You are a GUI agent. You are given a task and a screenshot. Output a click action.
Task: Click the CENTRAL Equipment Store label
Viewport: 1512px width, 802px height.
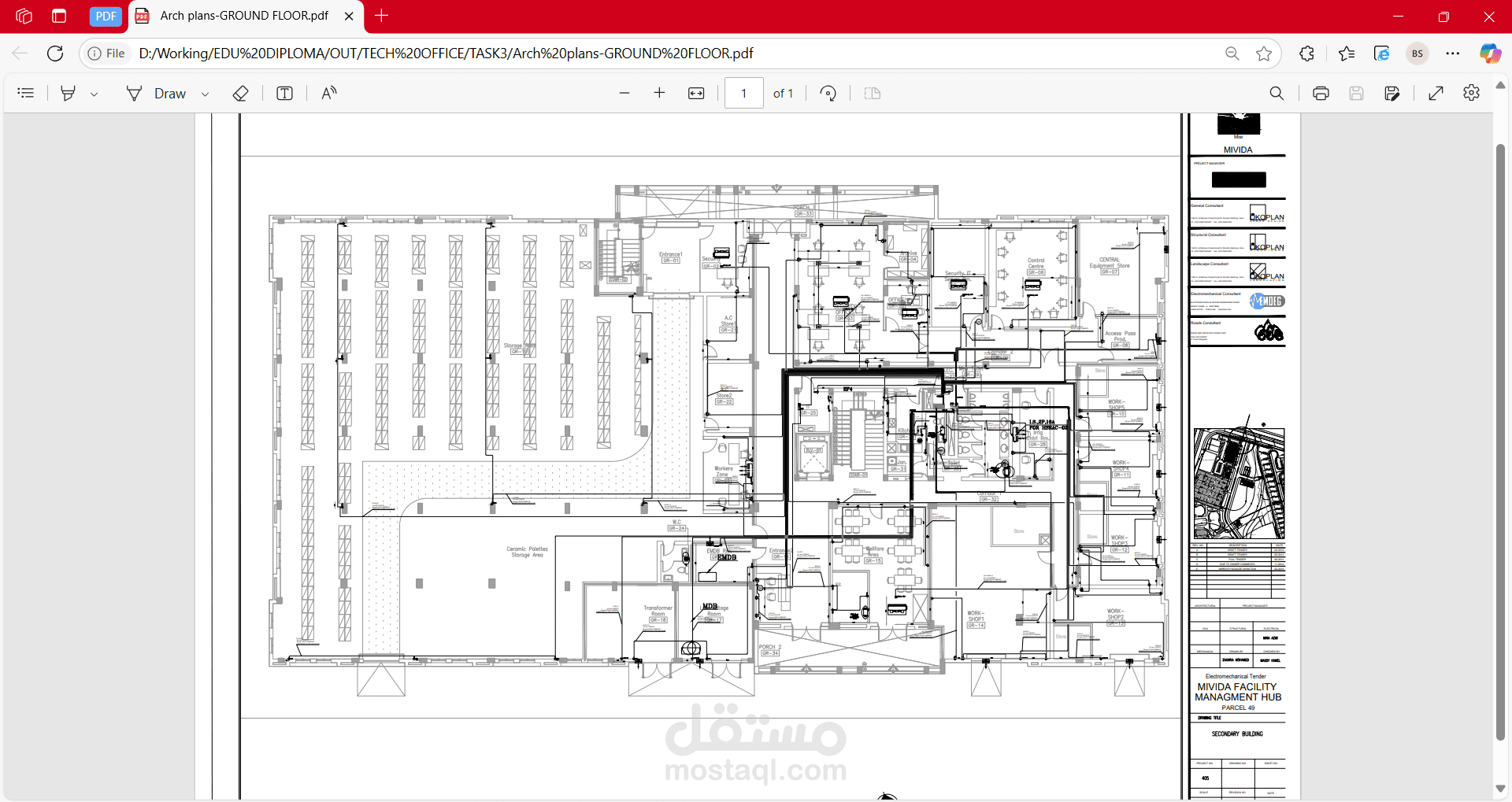1110,264
